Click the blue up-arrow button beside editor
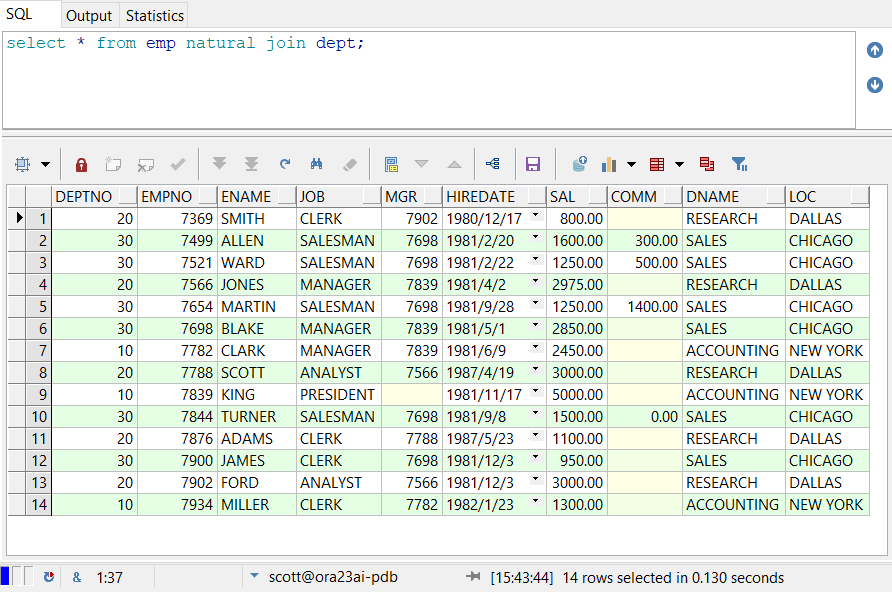Viewport: 892px width, 592px height. pos(875,50)
